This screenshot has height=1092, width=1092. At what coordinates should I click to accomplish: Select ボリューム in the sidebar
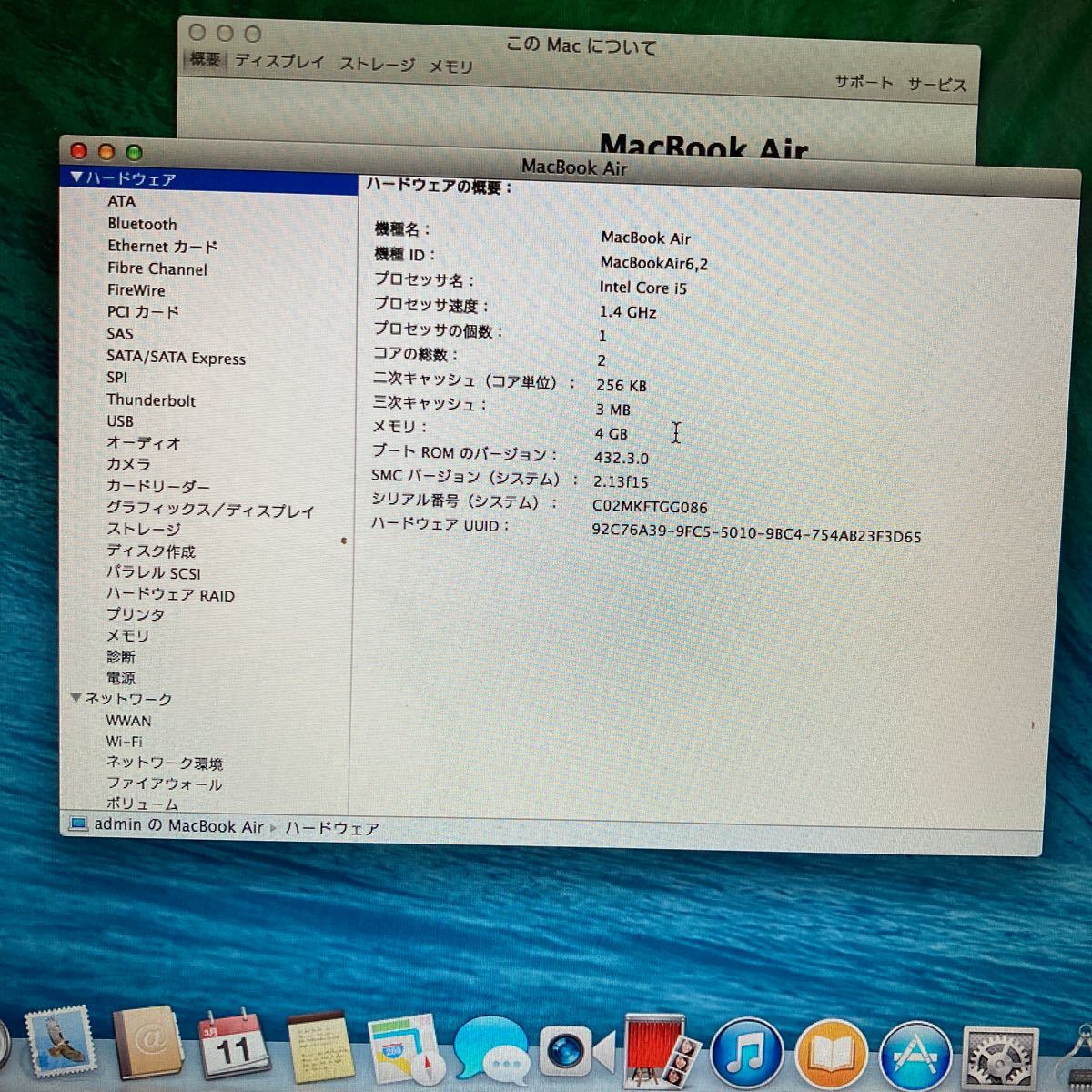point(142,804)
